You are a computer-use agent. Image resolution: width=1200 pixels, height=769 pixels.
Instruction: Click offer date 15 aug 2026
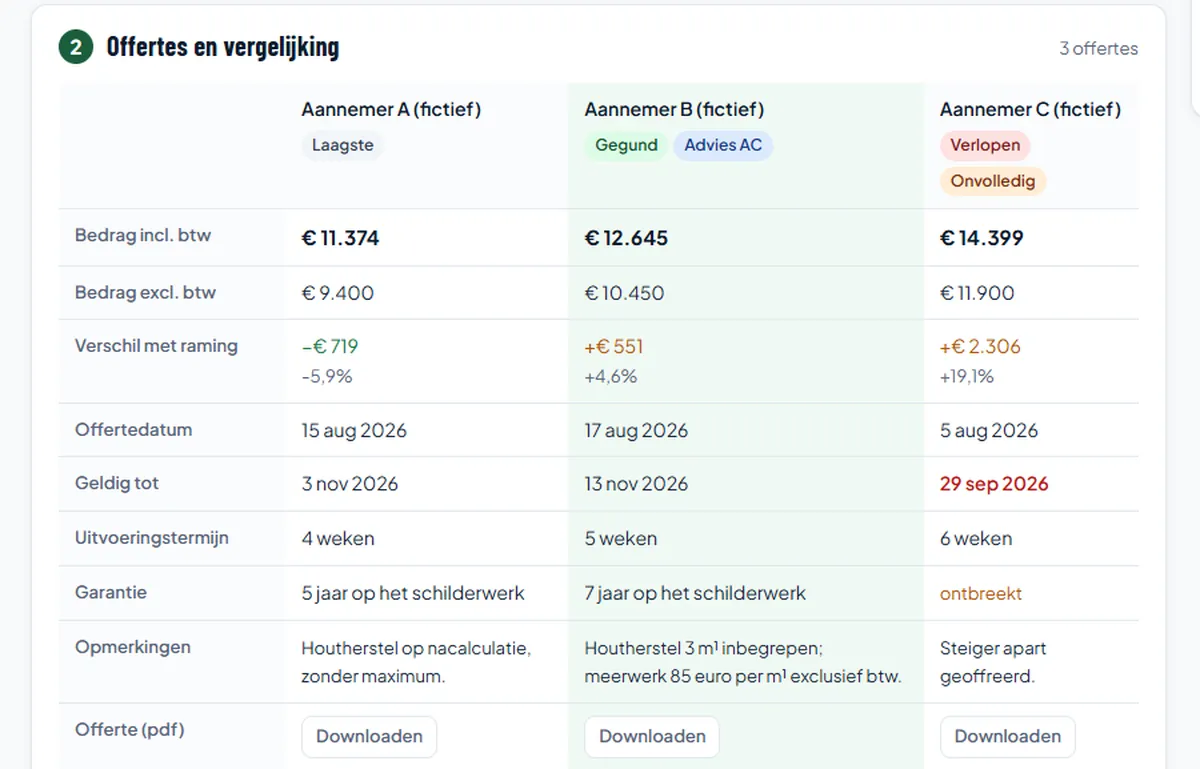(x=354, y=431)
